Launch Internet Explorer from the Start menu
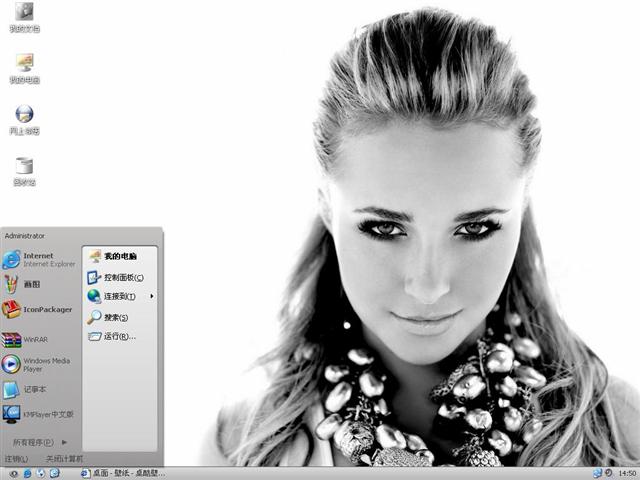 coord(40,260)
